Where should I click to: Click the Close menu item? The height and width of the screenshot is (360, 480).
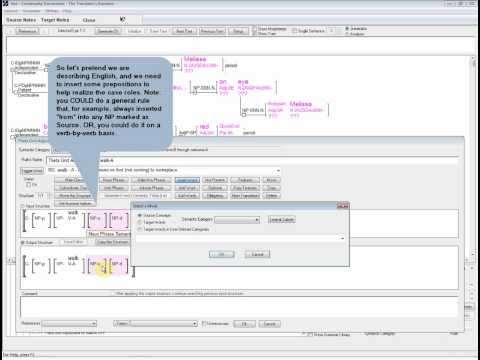tap(89, 20)
